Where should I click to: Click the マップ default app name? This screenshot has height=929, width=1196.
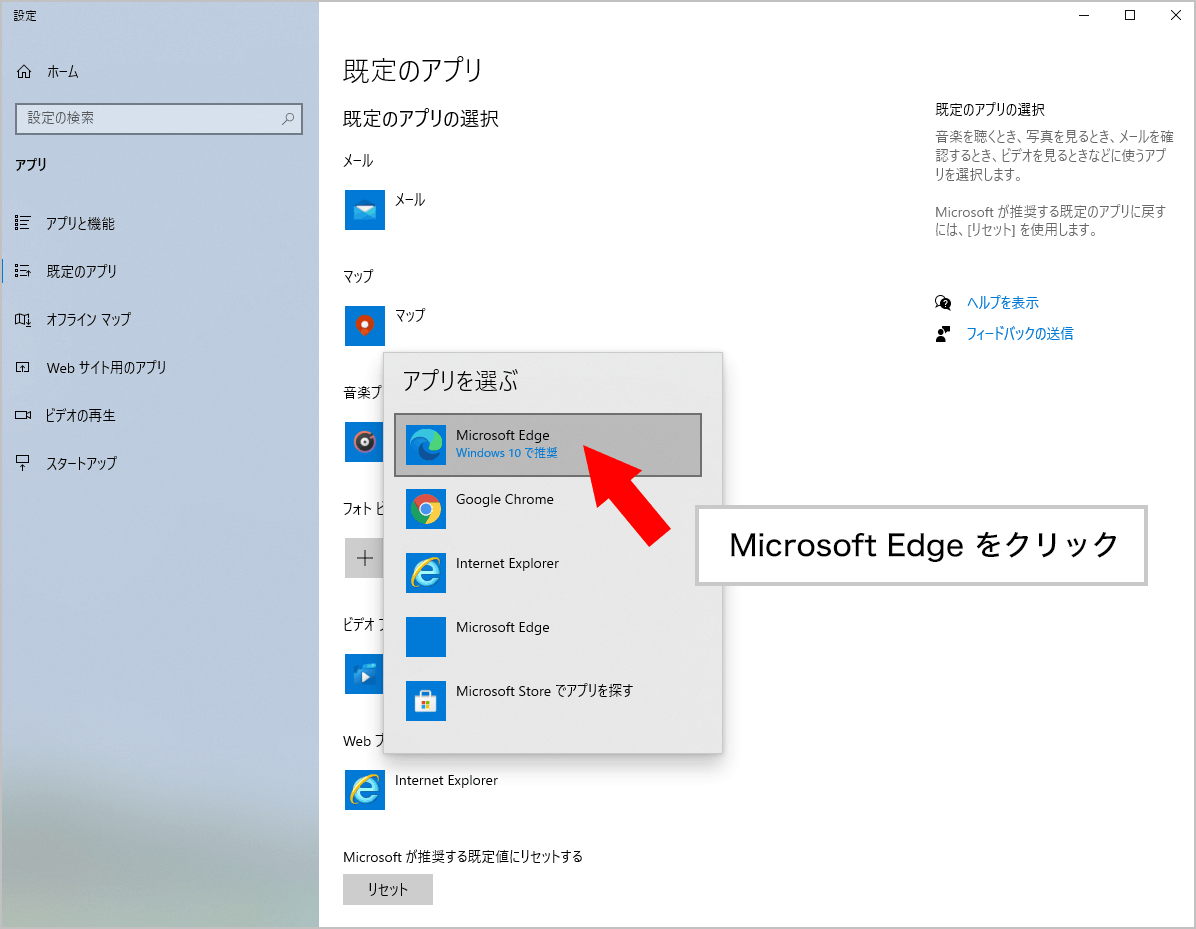coord(410,316)
